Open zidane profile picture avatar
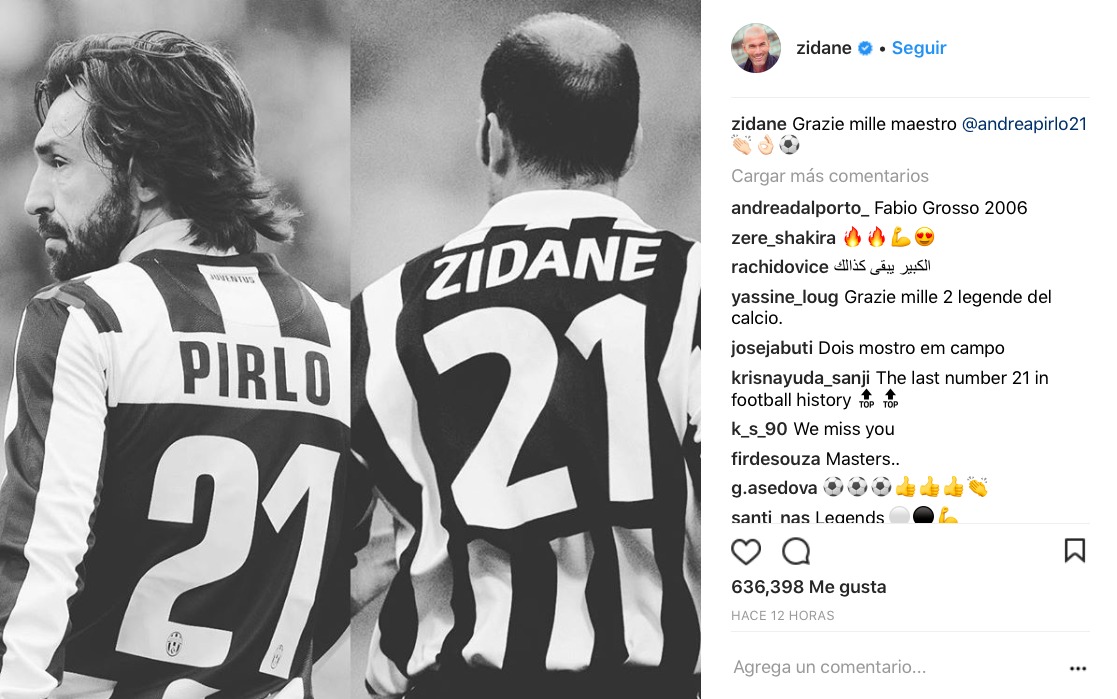 [756, 48]
